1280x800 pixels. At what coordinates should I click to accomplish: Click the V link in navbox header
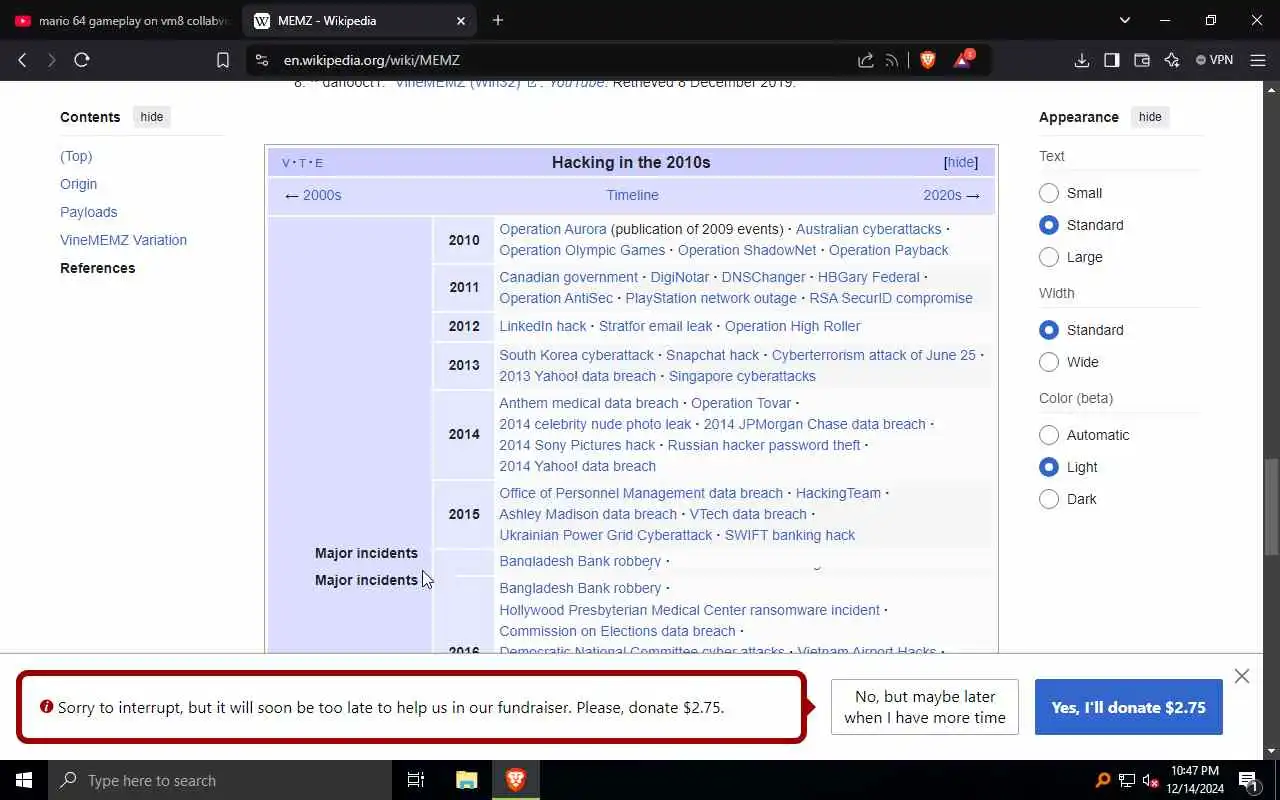point(286,163)
